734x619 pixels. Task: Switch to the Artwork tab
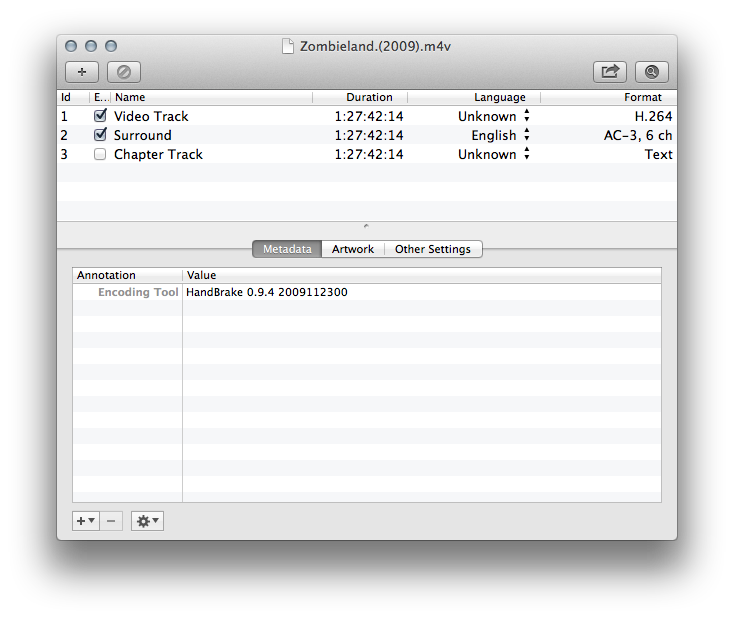[x=353, y=249]
